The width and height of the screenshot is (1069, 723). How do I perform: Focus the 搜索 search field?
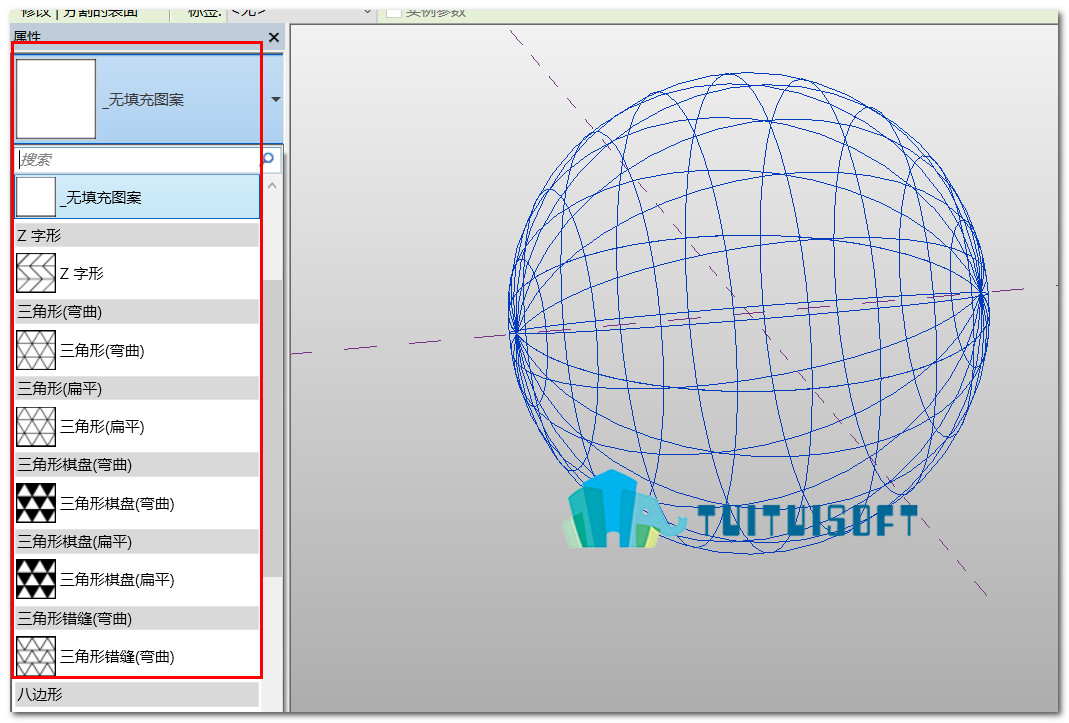pos(138,160)
